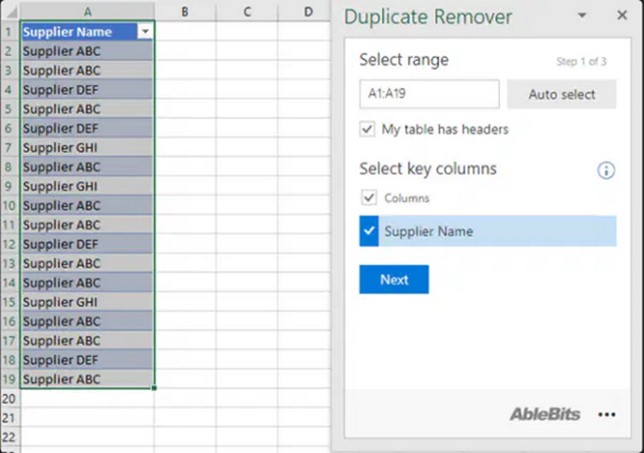Select cell A13 containing Supplier ABC
This screenshot has height=453, width=644.
point(87,263)
